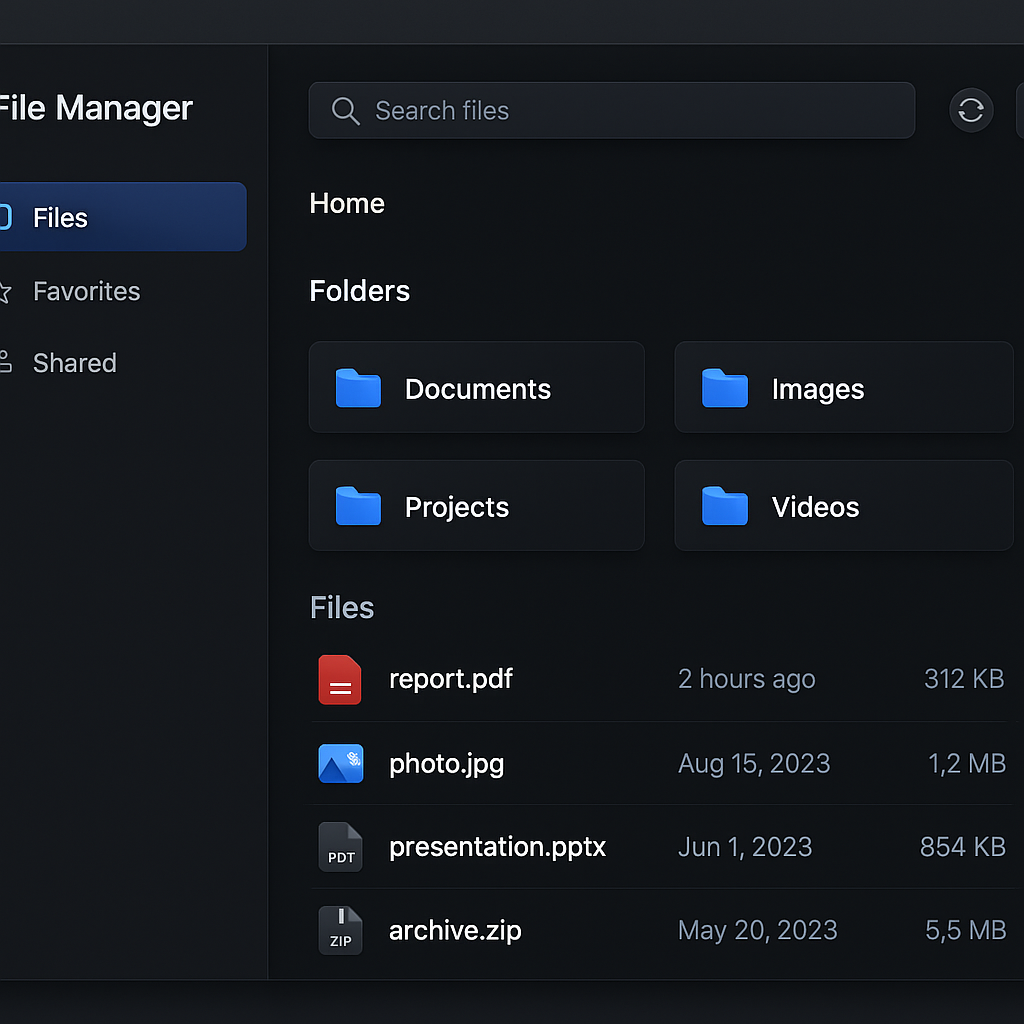Click the presentation.pptx file icon
Viewport: 1024px width, 1024px height.
click(x=340, y=846)
